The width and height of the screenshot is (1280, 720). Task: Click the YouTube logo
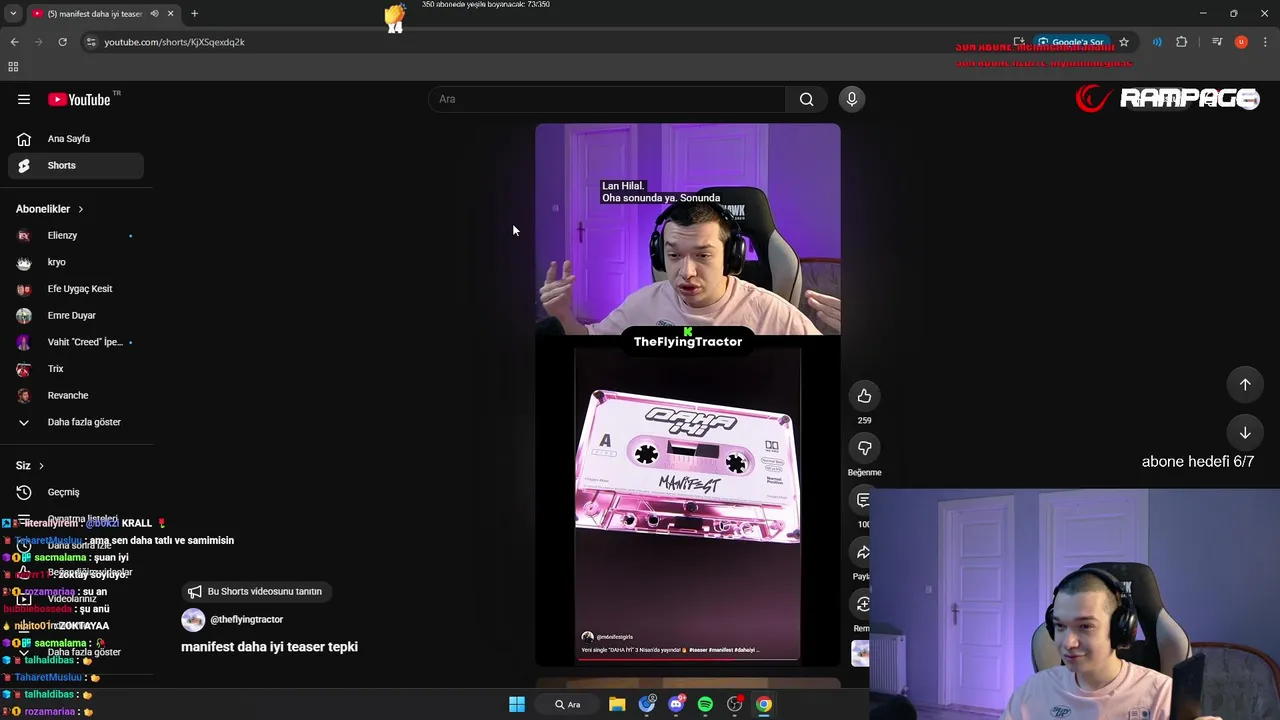(x=79, y=99)
